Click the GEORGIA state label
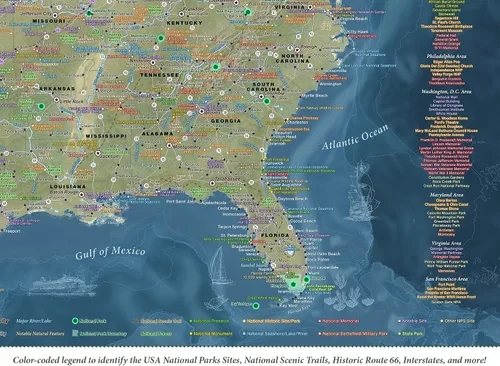This screenshot has height=366, width=500. (226, 121)
